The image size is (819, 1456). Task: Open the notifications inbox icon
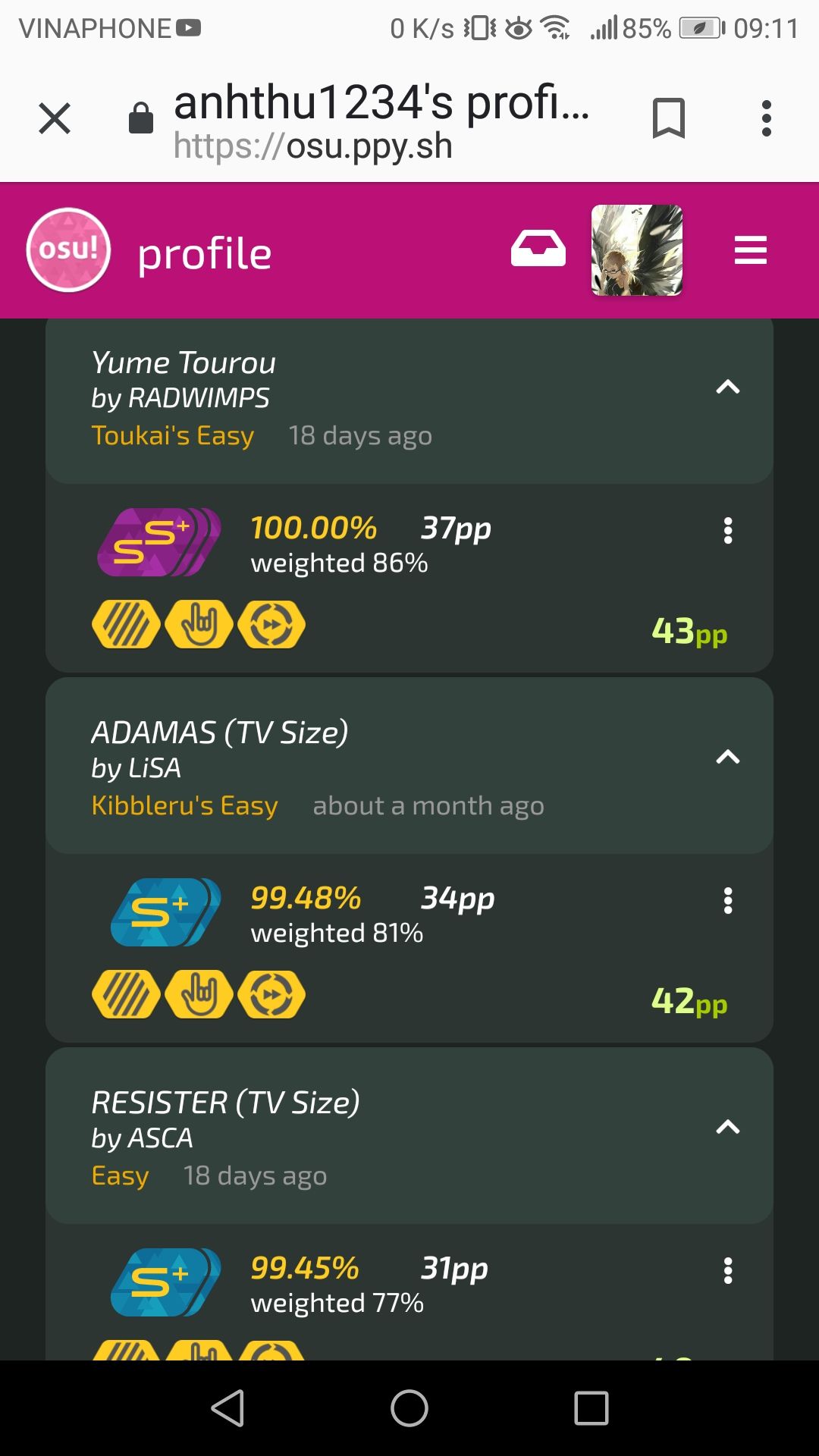coord(538,249)
